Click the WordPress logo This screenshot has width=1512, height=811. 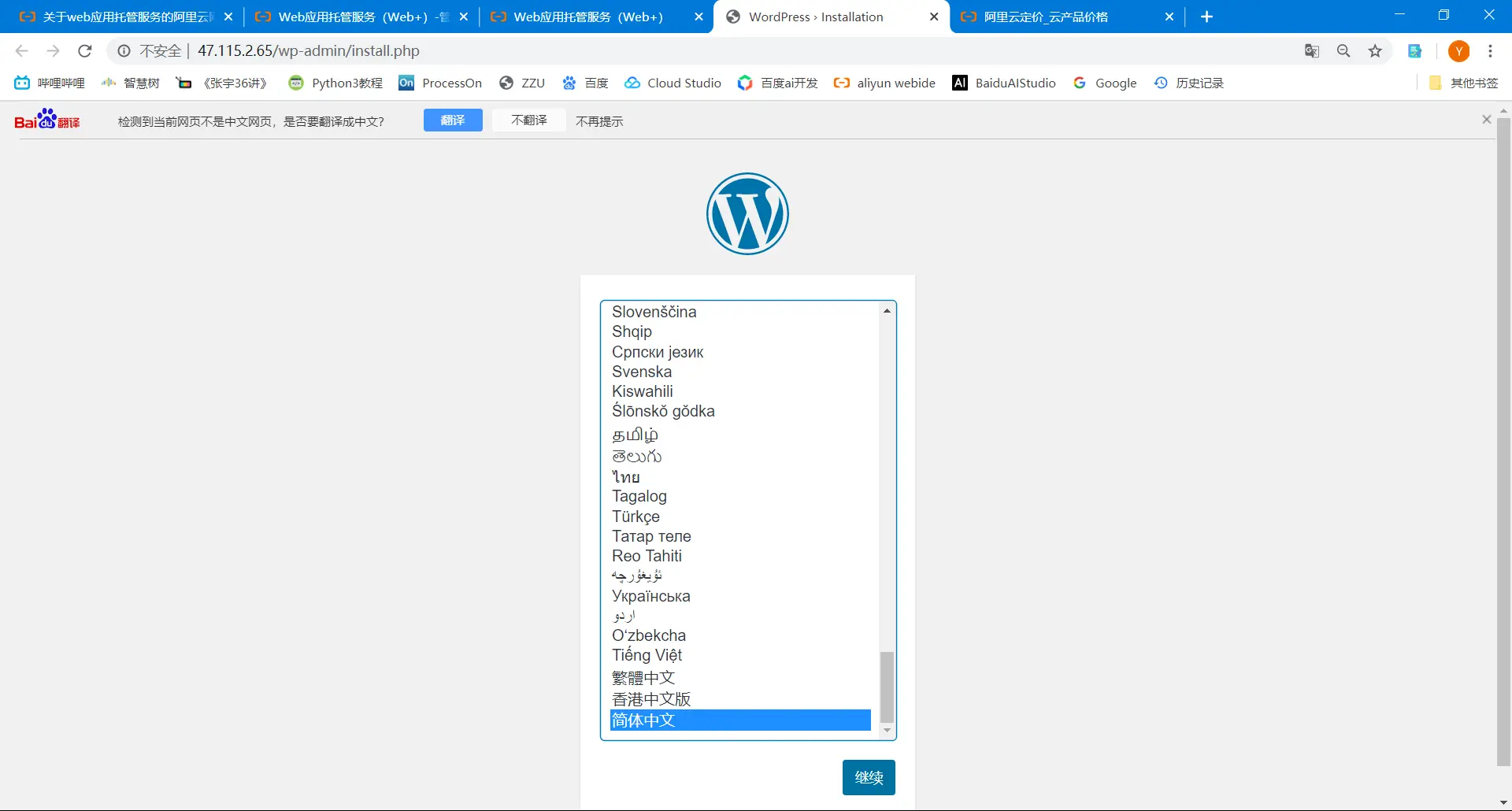point(747,213)
